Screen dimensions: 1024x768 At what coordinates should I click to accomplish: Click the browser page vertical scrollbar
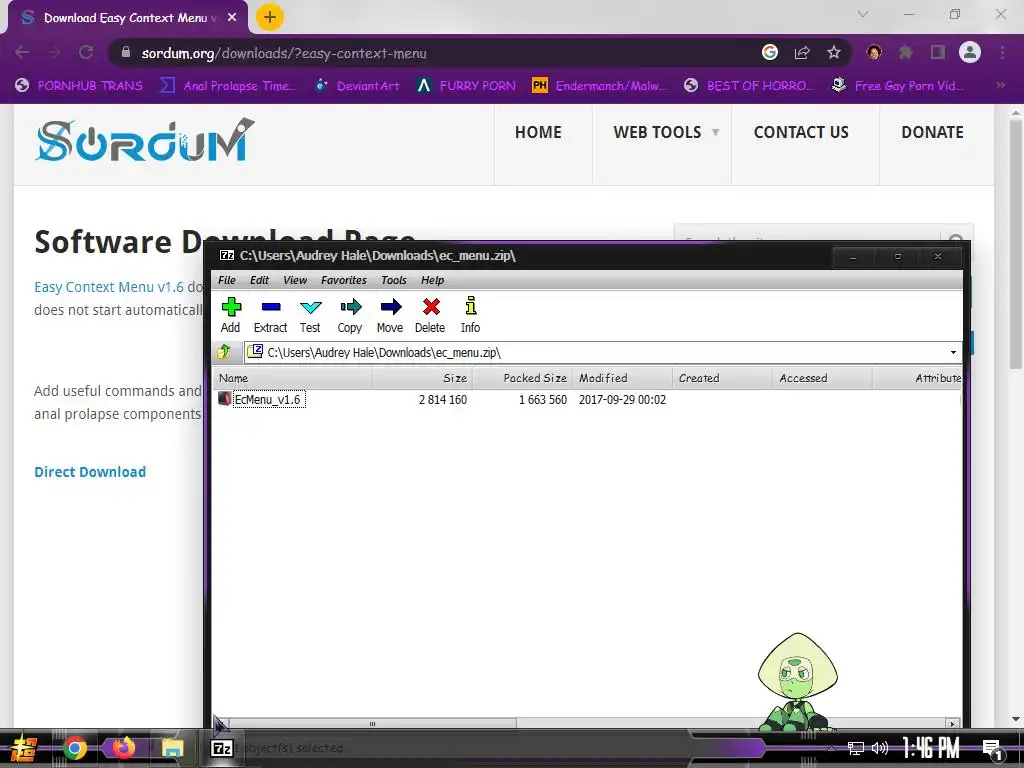1015,243
